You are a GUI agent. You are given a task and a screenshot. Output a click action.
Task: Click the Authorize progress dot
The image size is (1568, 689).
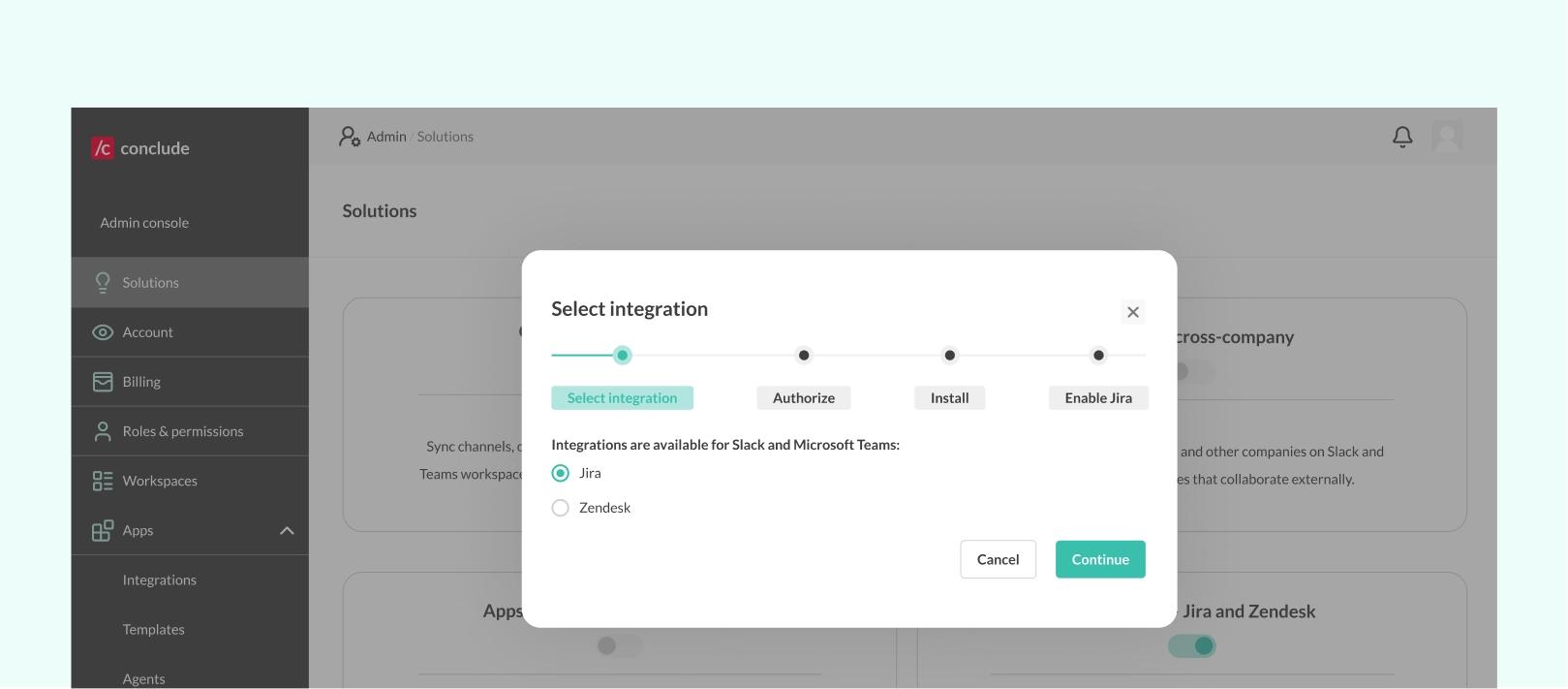click(x=804, y=355)
